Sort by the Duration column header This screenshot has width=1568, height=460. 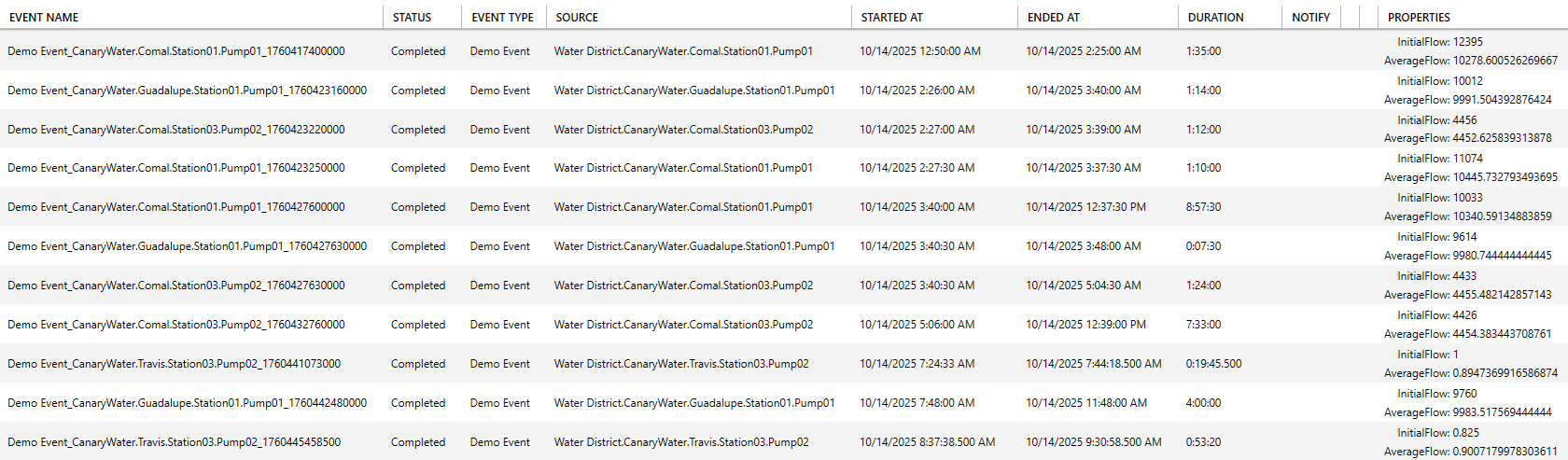tap(1215, 17)
